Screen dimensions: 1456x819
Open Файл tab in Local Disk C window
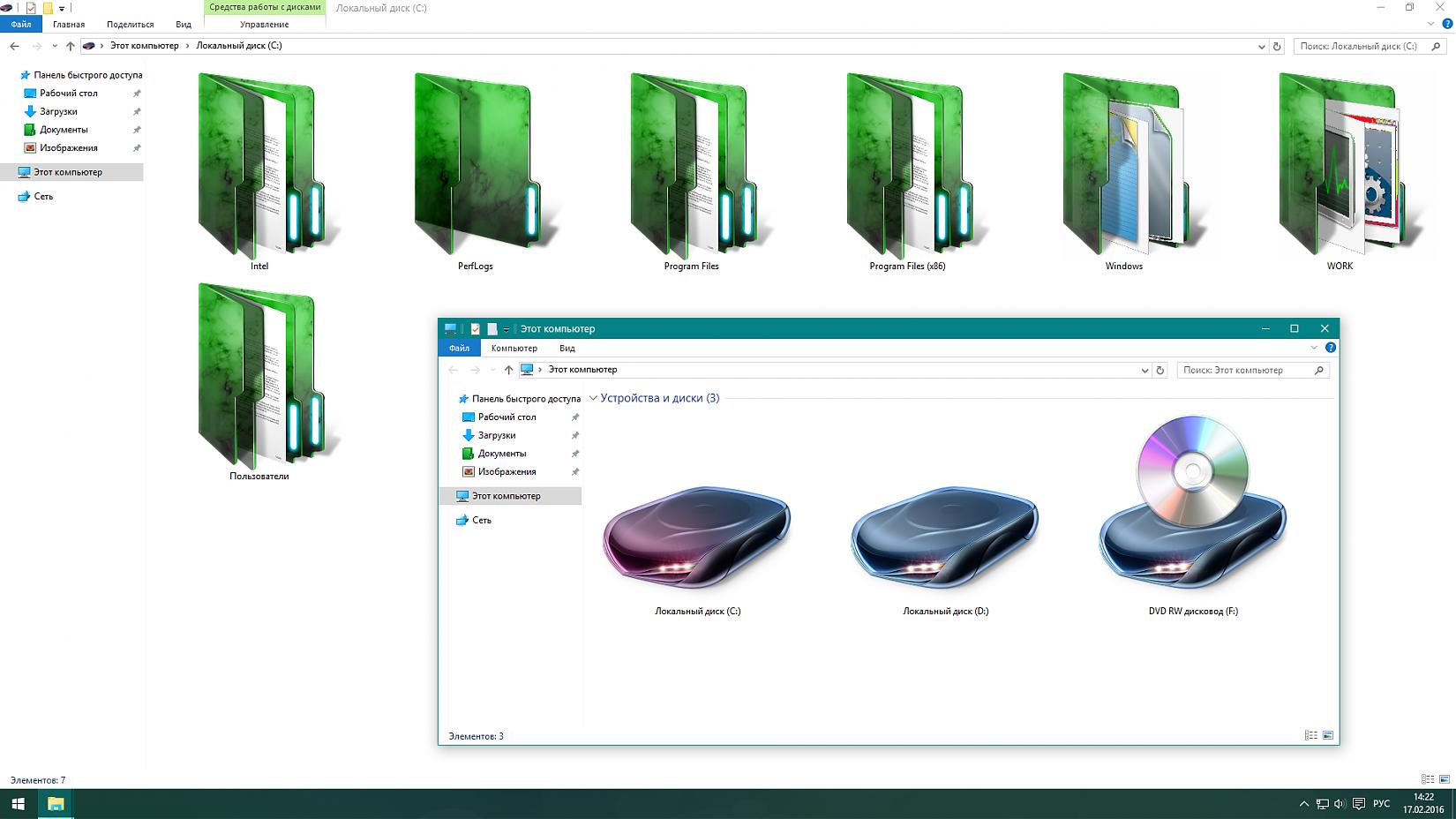21,24
